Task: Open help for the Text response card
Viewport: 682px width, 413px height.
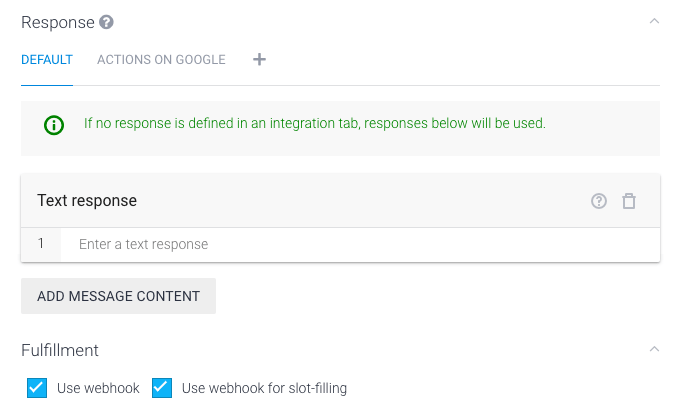Action: coord(599,201)
